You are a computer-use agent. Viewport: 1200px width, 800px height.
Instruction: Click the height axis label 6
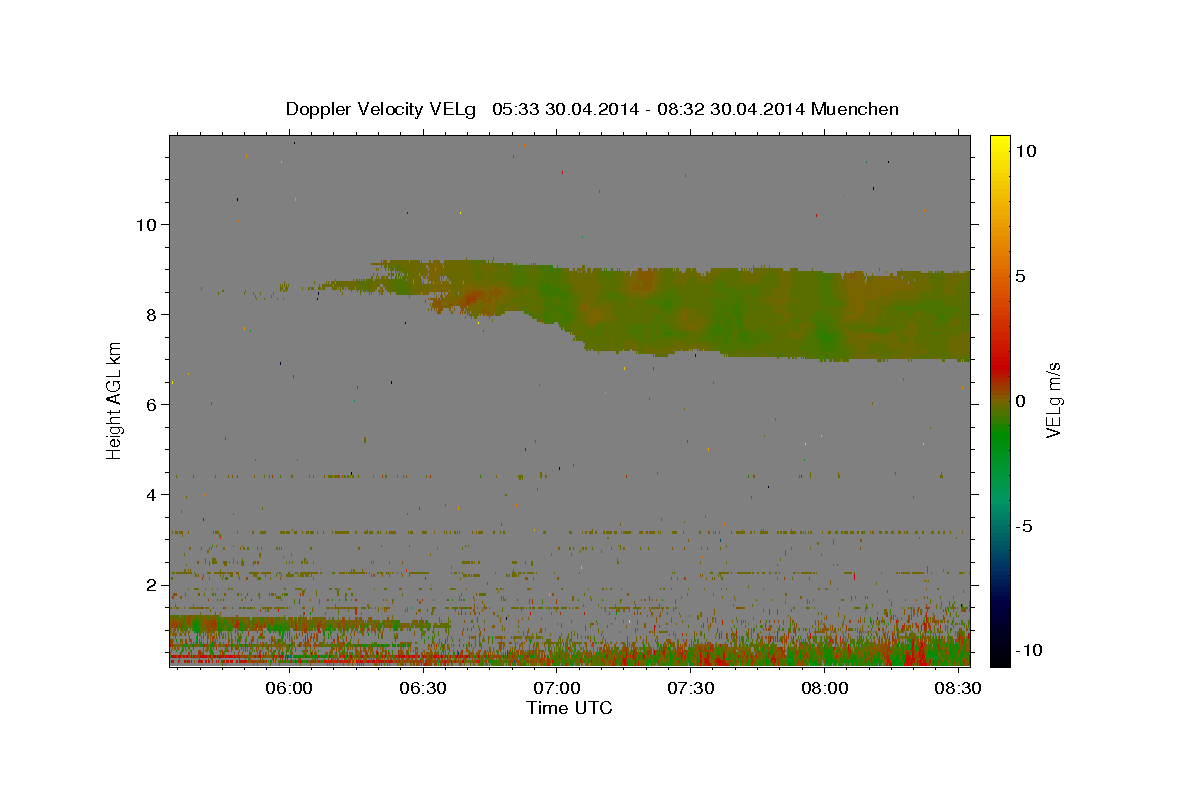tap(152, 404)
